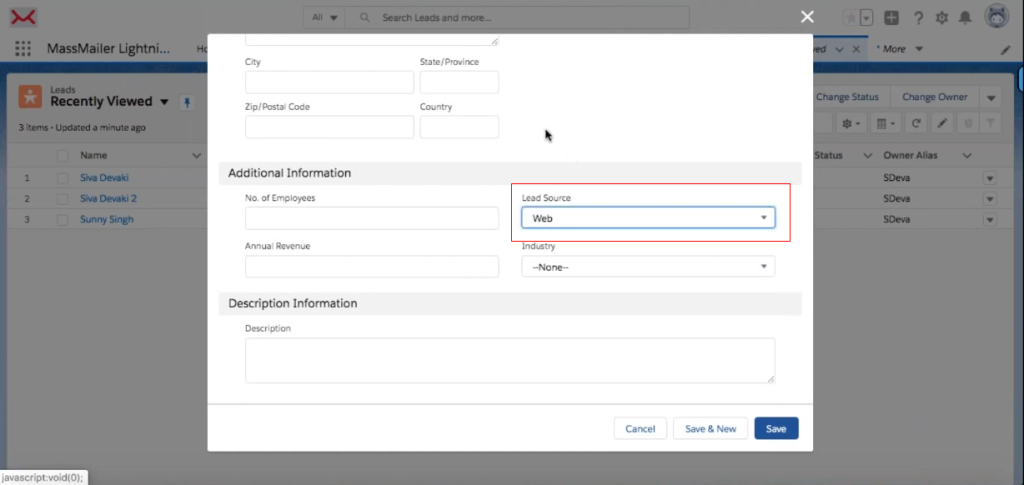The height and width of the screenshot is (485, 1024).
Task: Open the App Launcher grid icon
Action: (x=23, y=49)
